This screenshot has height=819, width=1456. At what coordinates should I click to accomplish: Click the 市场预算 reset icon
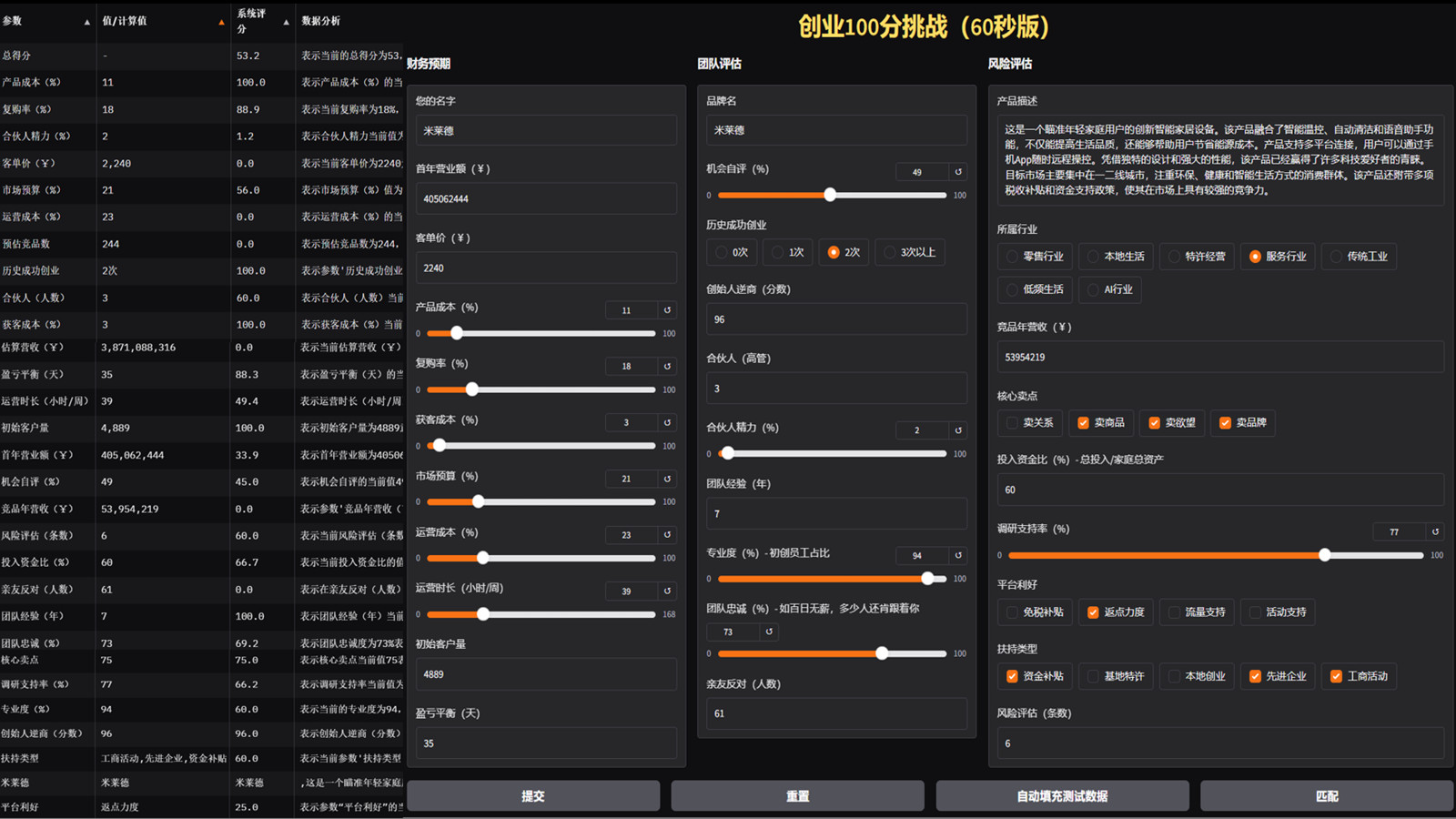tap(667, 479)
